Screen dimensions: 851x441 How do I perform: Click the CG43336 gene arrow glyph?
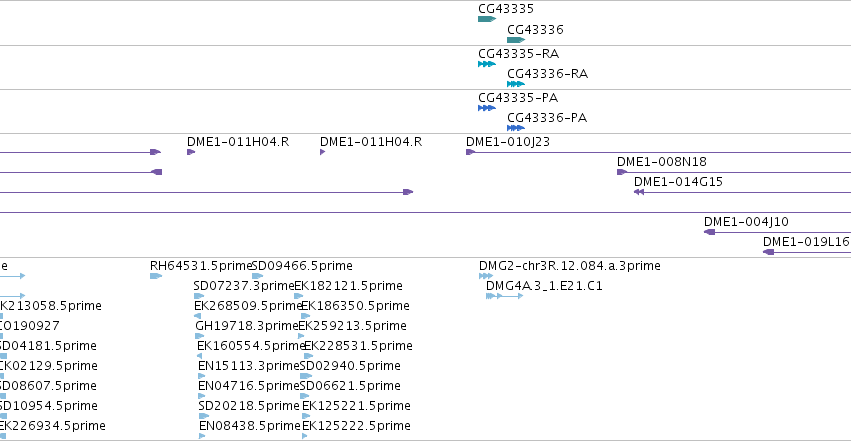click(516, 40)
